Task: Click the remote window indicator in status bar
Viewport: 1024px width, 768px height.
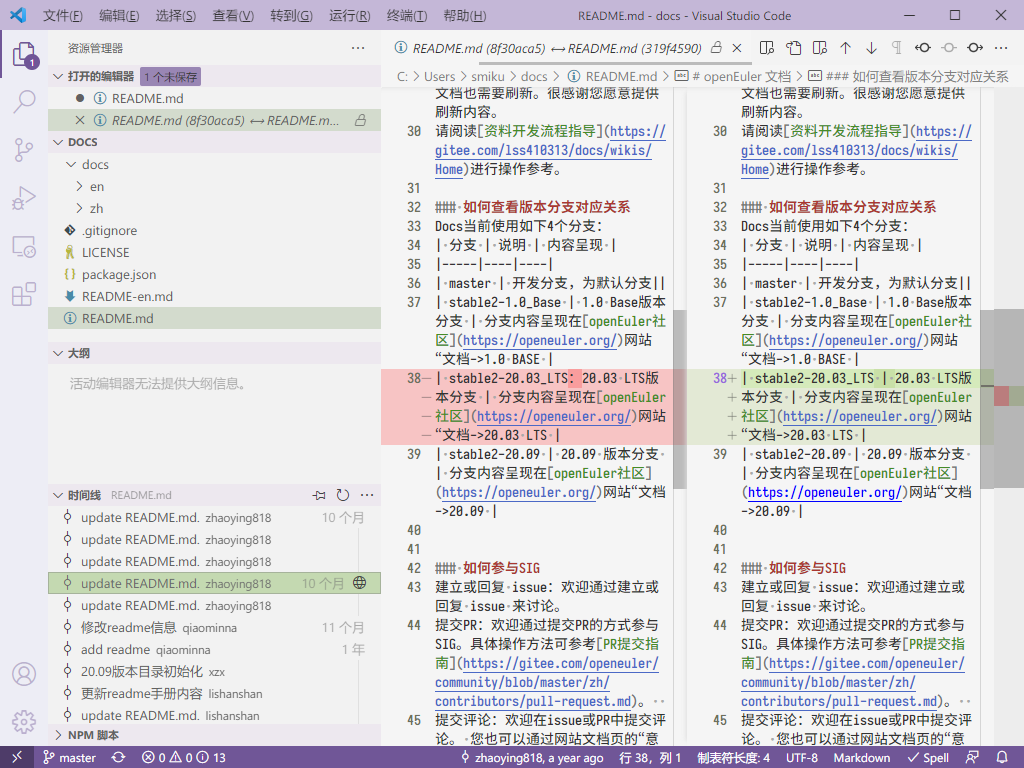Action: pos(16,757)
